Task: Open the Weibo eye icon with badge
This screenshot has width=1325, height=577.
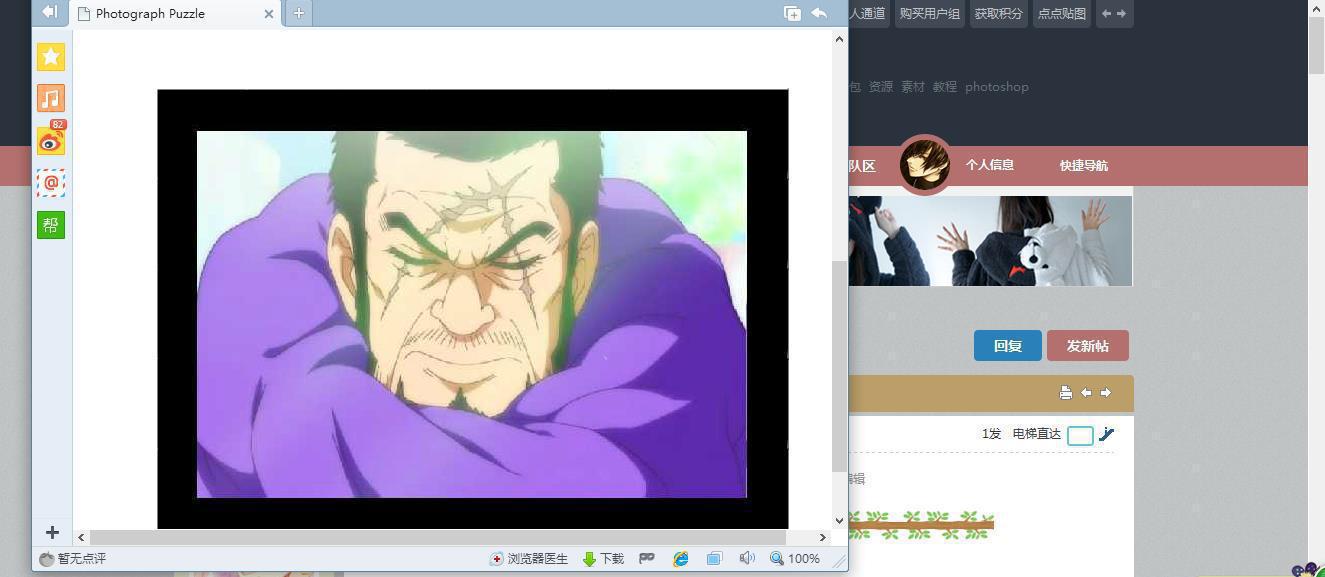Action: (x=51, y=142)
